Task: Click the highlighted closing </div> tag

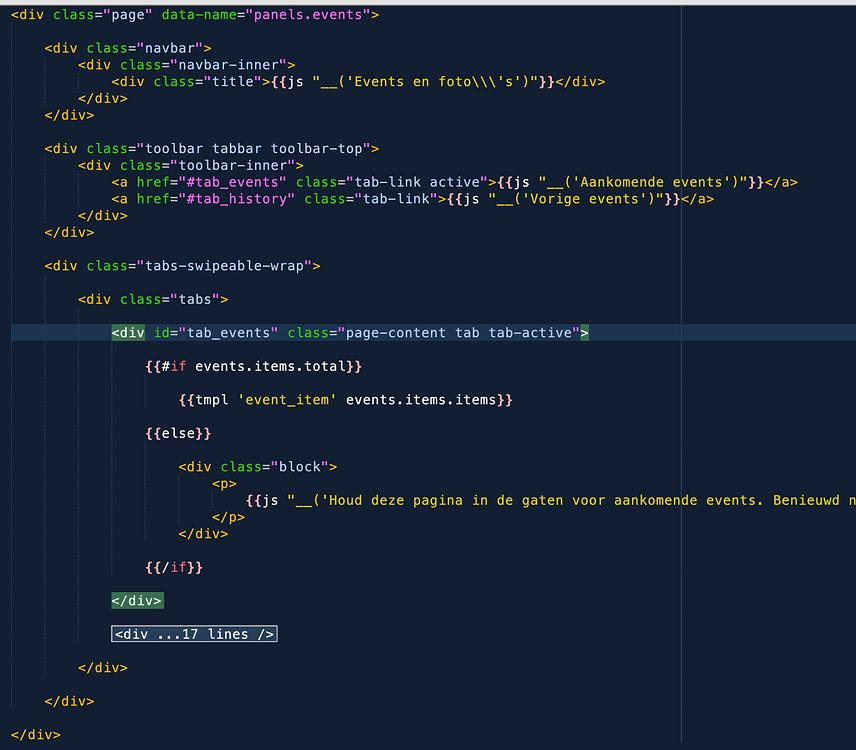Action: click(x=137, y=600)
